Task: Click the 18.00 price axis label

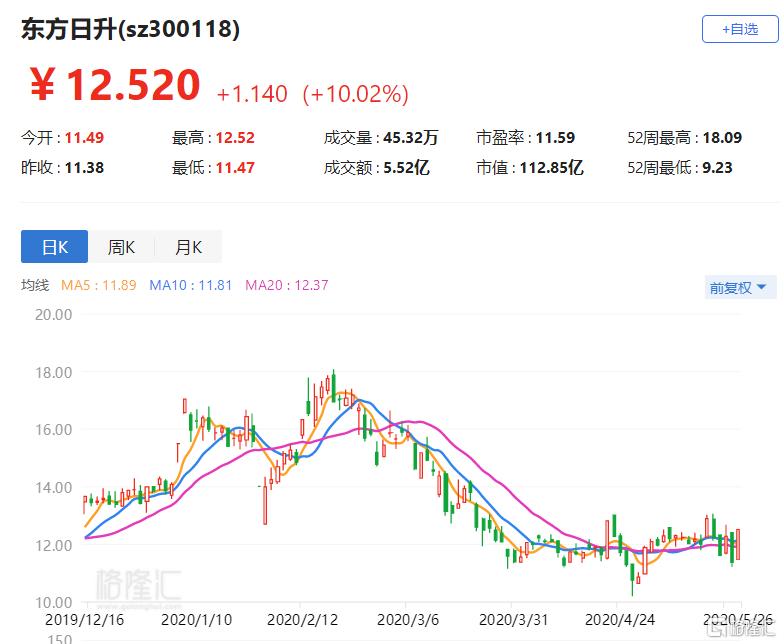Action: pos(53,373)
